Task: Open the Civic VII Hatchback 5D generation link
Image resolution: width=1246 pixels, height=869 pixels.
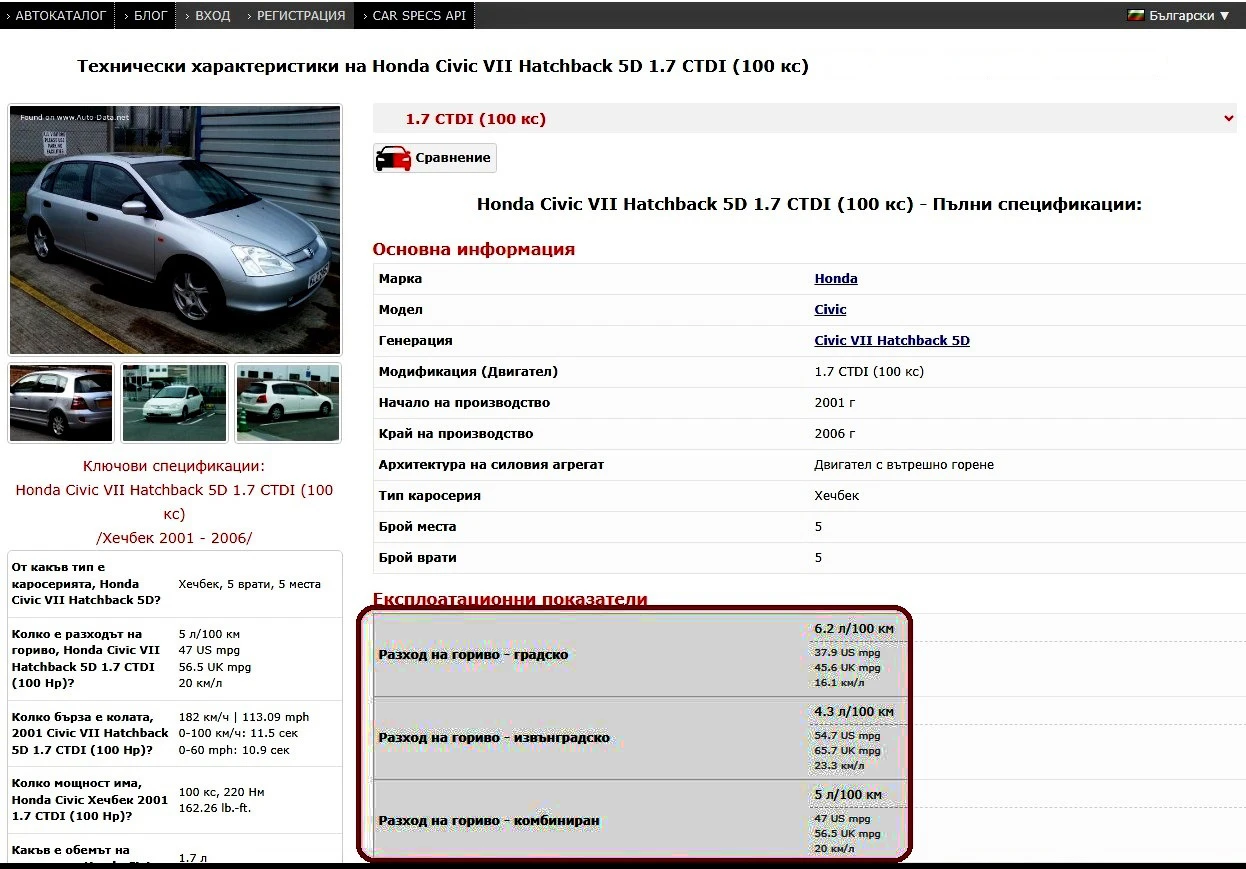Action: pos(892,341)
